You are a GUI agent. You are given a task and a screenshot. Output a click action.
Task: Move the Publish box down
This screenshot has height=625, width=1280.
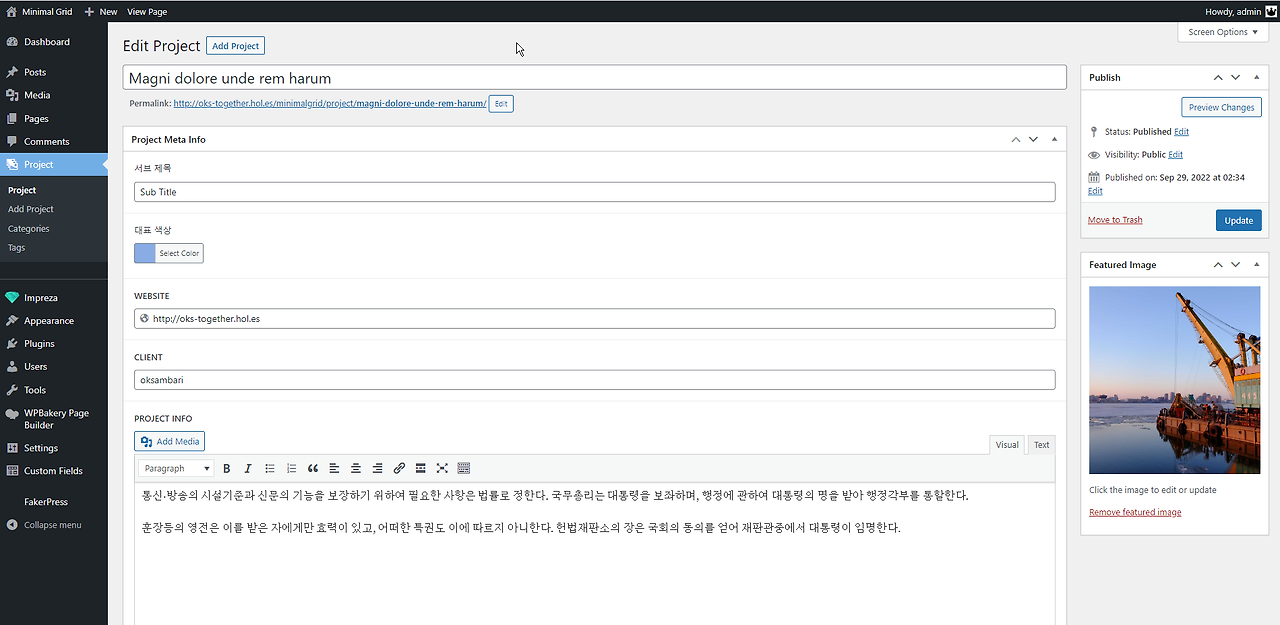point(1236,77)
